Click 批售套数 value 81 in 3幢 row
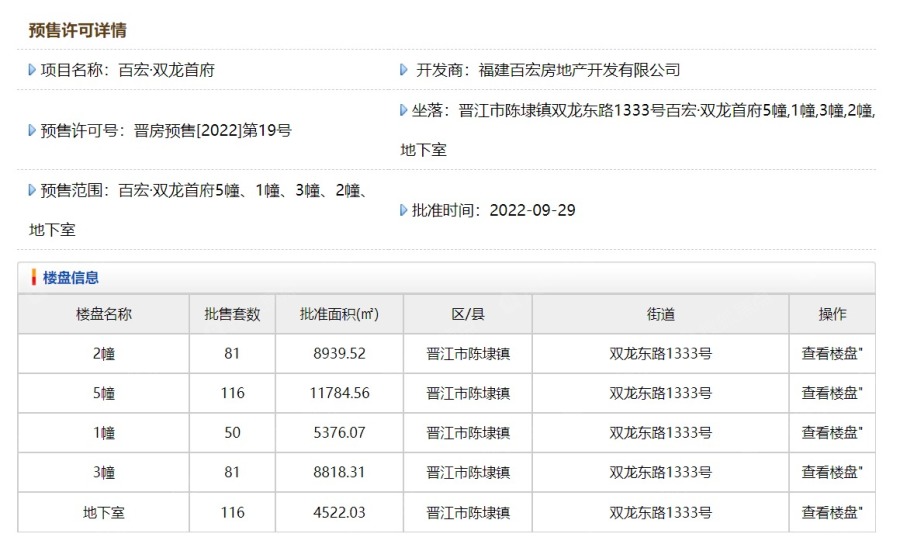The image size is (900, 558). point(232,472)
